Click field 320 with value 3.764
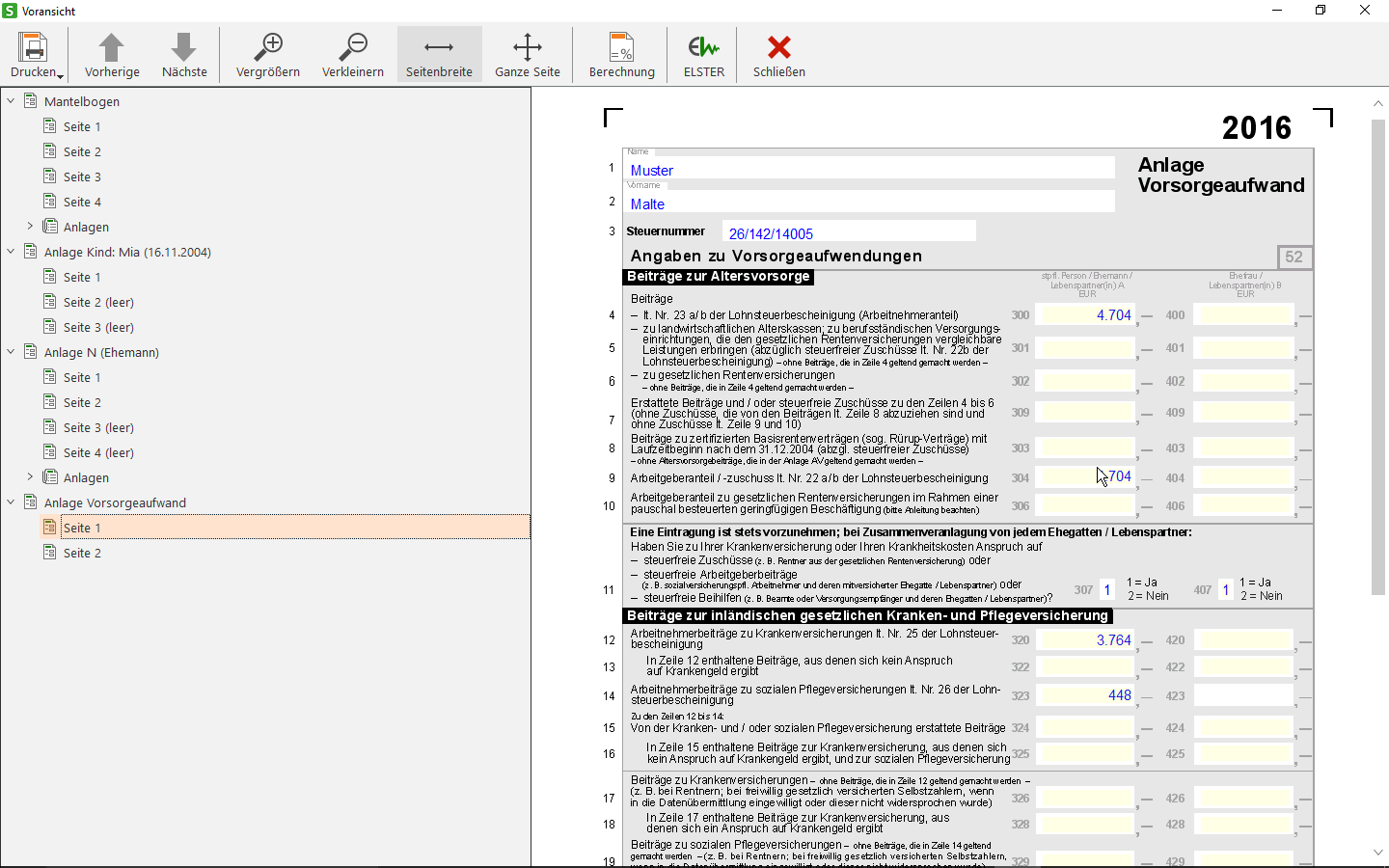Image resolution: width=1389 pixels, height=868 pixels. [x=1087, y=640]
